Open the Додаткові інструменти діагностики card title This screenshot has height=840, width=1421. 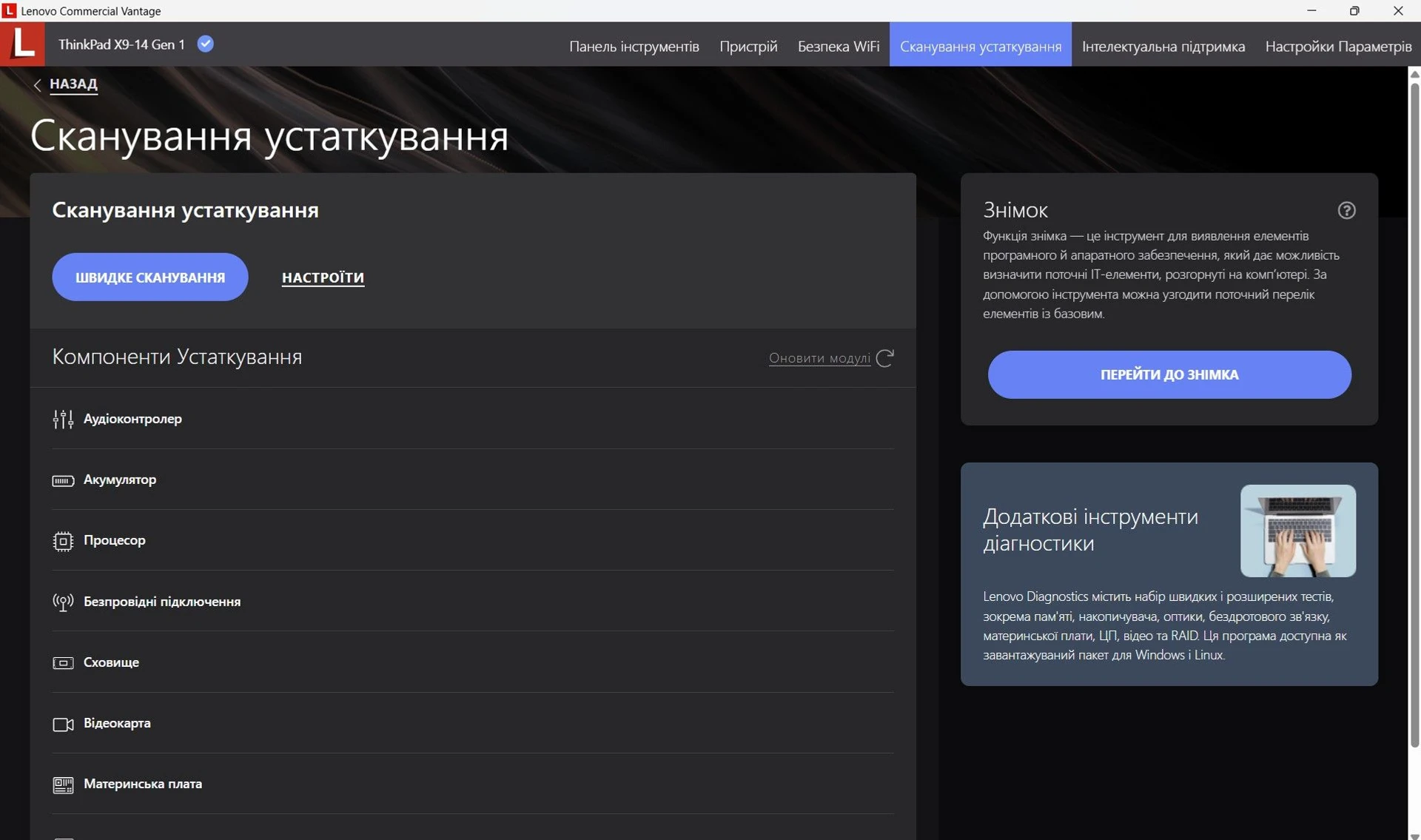pyautogui.click(x=1090, y=530)
